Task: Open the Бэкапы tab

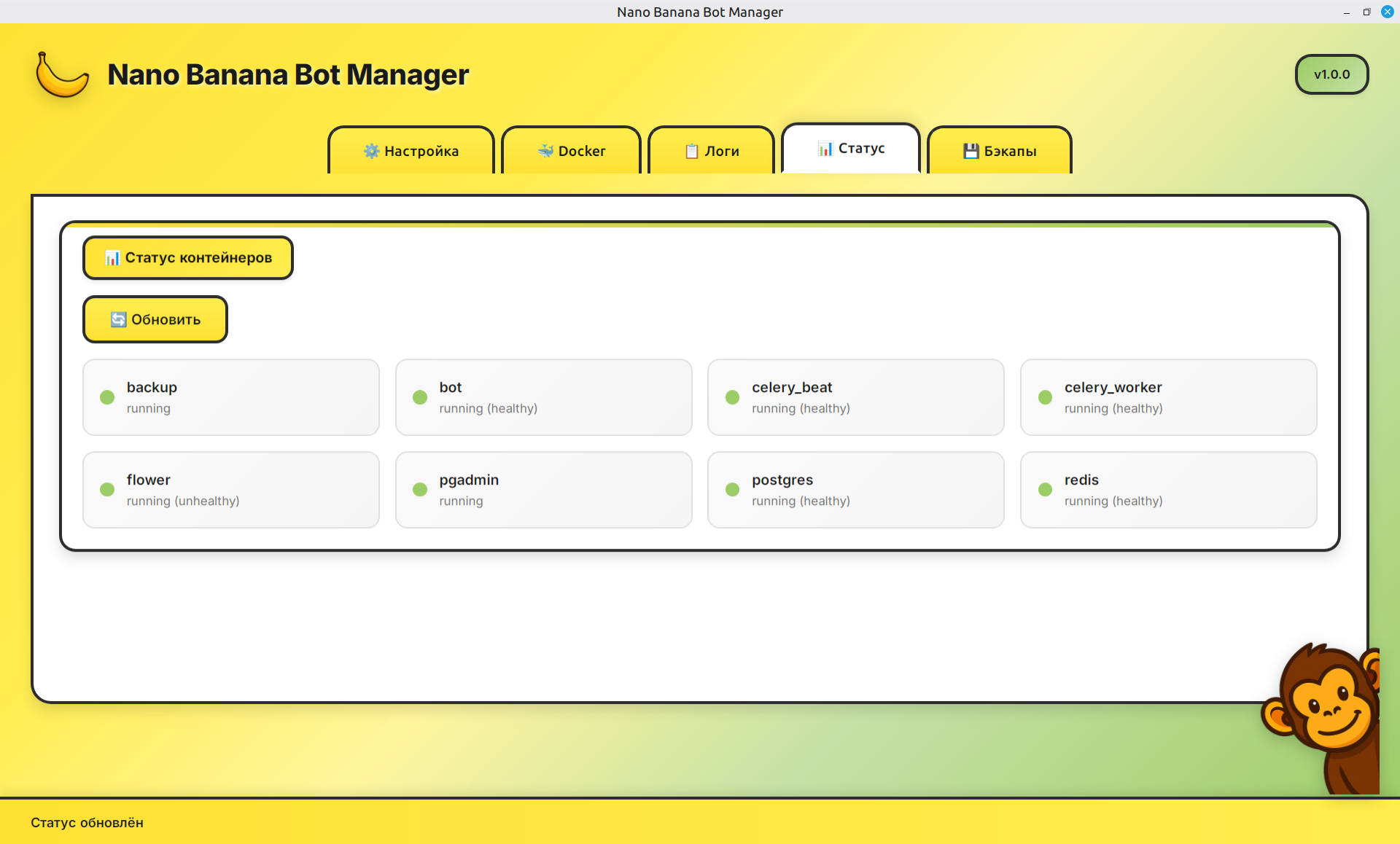Action: (999, 151)
